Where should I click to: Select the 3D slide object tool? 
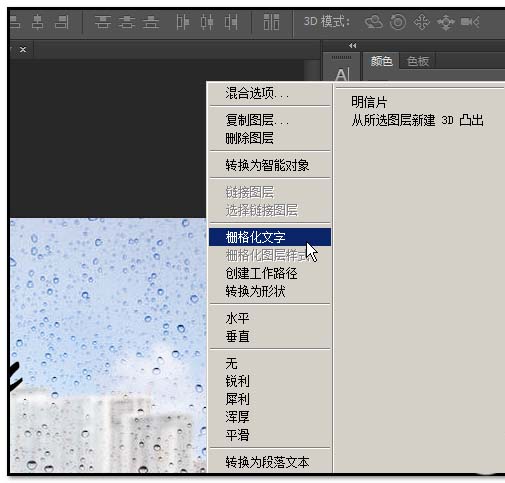point(446,23)
